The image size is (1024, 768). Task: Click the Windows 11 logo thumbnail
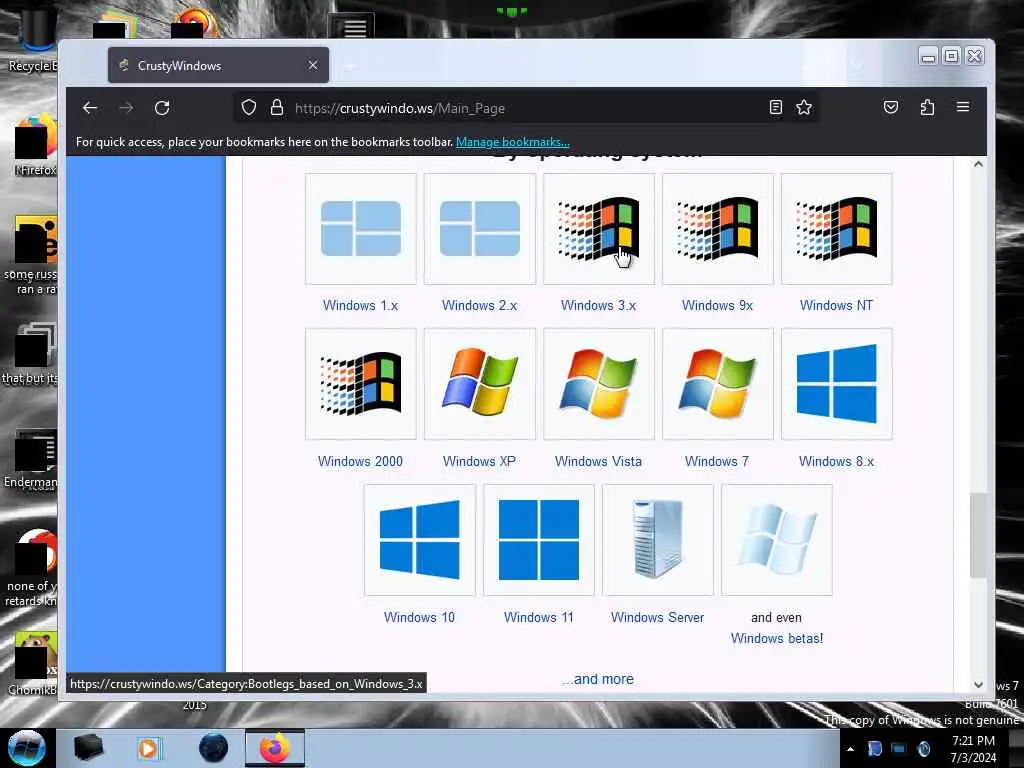click(539, 540)
